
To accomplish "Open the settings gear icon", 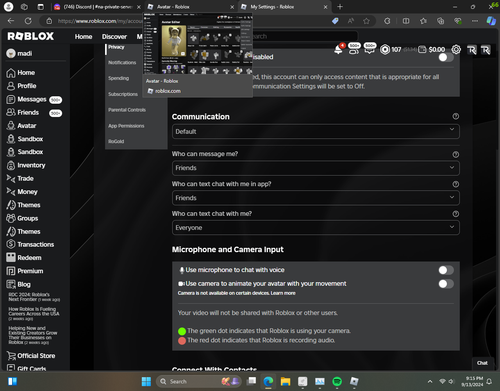I will pos(456,50).
